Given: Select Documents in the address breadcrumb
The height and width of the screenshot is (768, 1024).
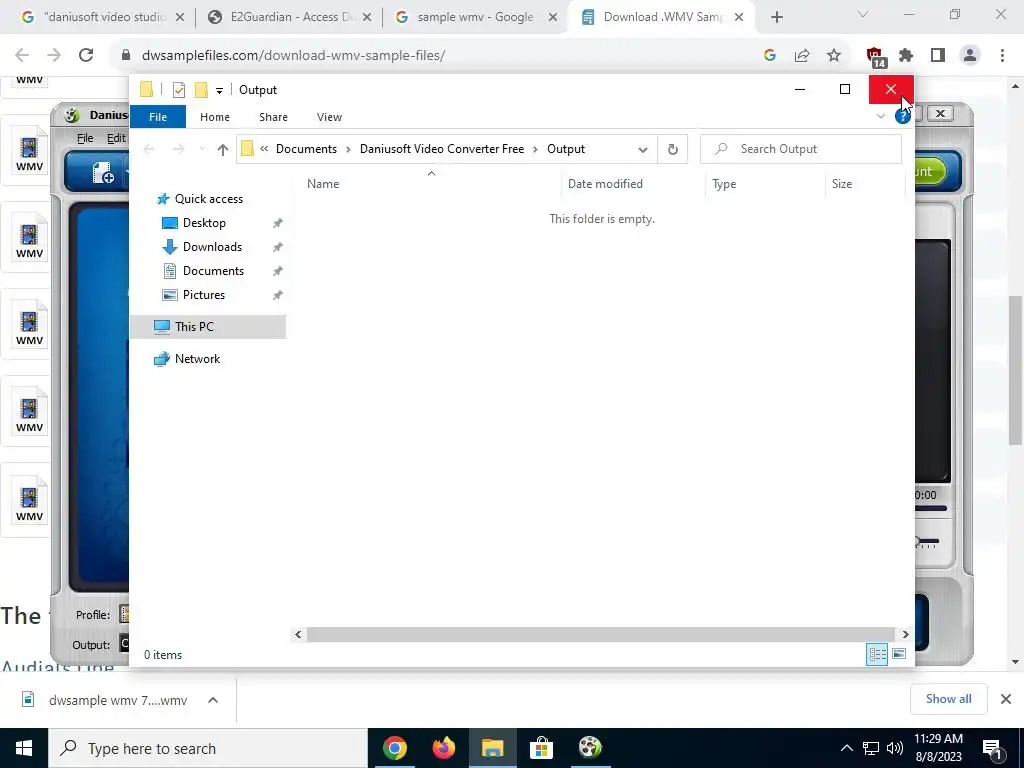Looking at the screenshot, I should (x=306, y=149).
